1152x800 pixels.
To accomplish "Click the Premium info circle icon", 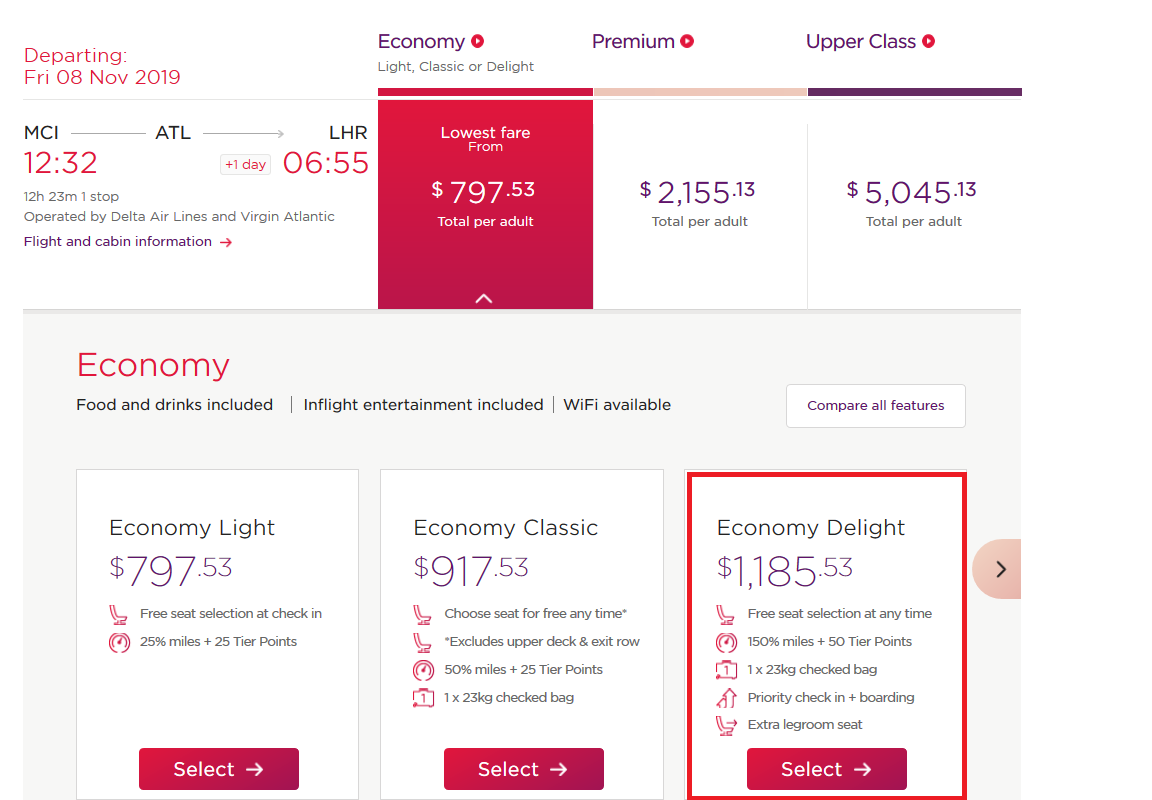I will pyautogui.click(x=687, y=41).
